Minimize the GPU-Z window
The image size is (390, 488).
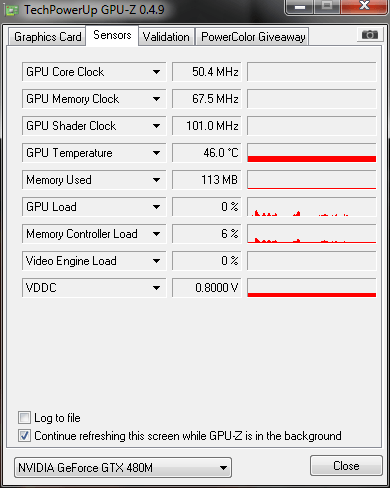[300, 7]
